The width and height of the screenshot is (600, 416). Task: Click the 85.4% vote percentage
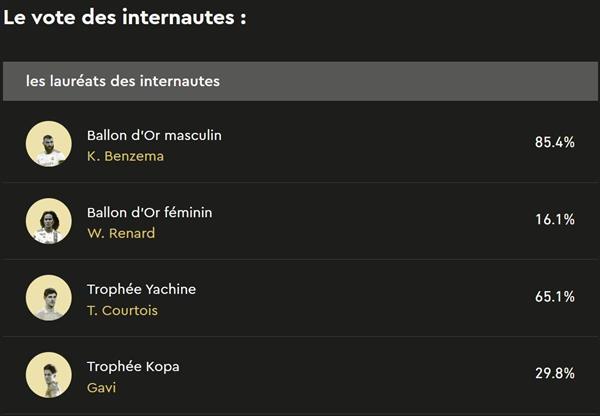tap(554, 143)
